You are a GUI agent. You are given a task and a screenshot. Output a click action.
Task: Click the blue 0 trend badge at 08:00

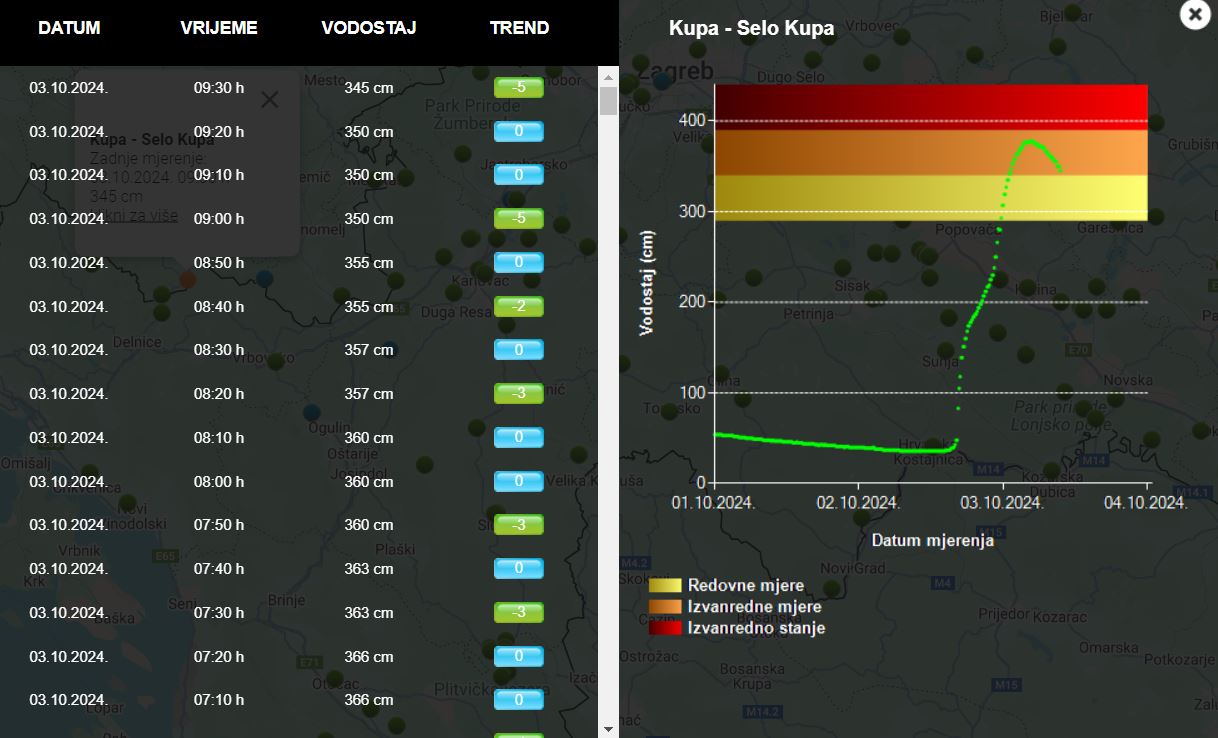tap(518, 482)
